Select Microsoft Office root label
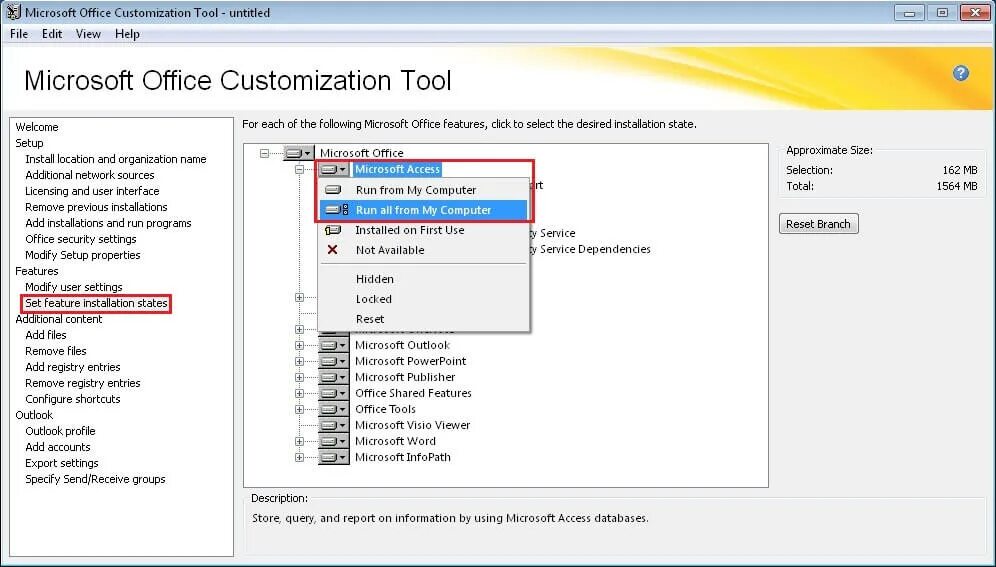The height and width of the screenshot is (567, 996). click(361, 153)
